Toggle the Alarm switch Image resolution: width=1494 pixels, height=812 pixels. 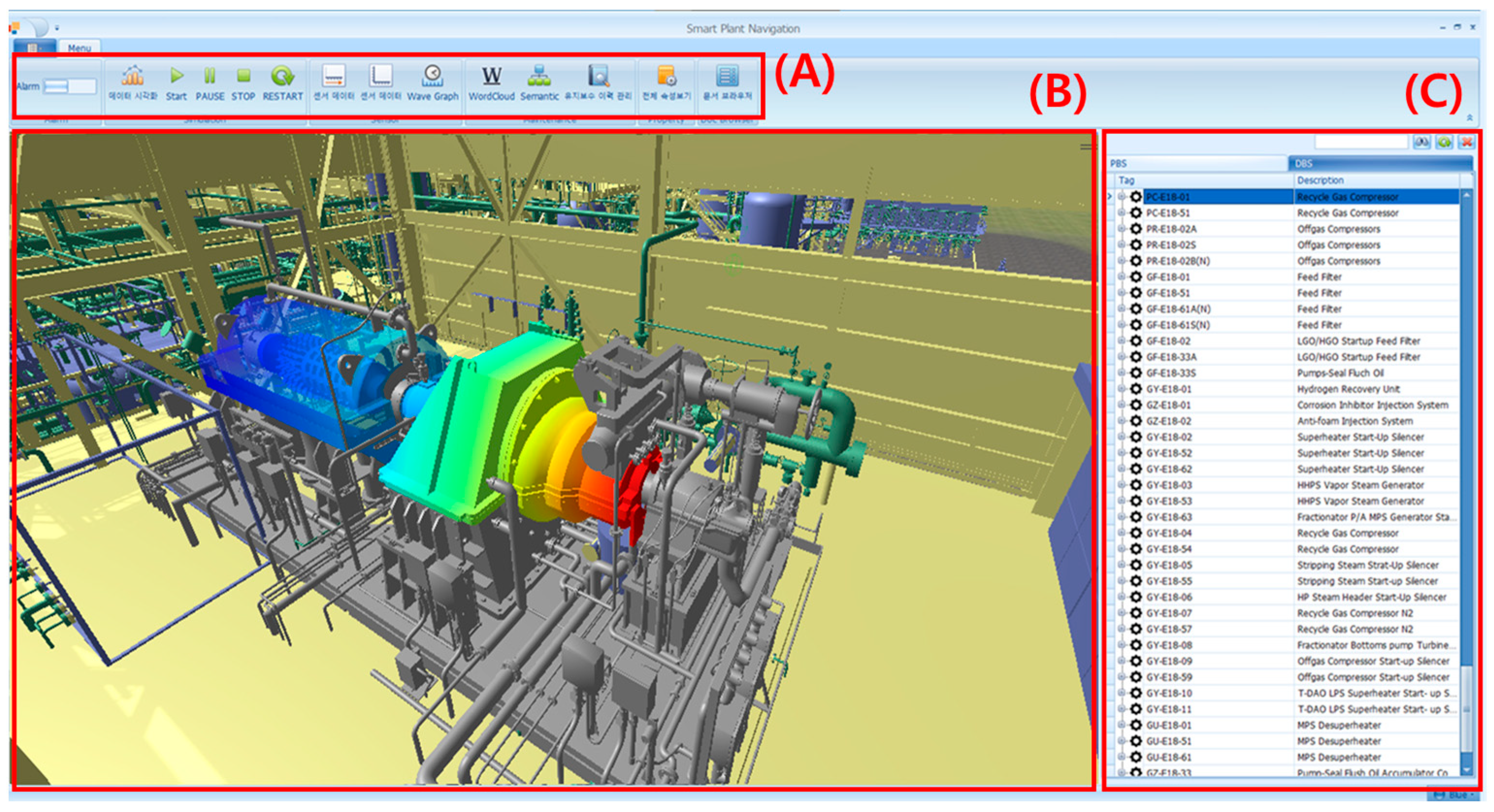pyautogui.click(x=69, y=86)
